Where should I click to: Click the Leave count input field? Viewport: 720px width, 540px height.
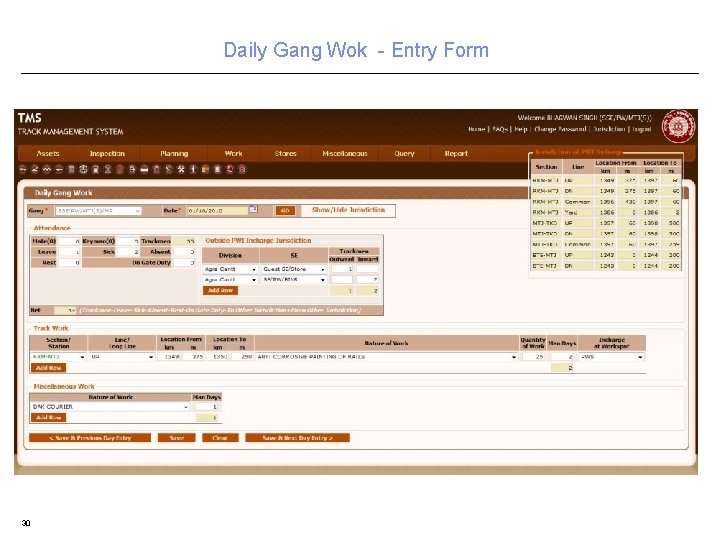[69, 252]
